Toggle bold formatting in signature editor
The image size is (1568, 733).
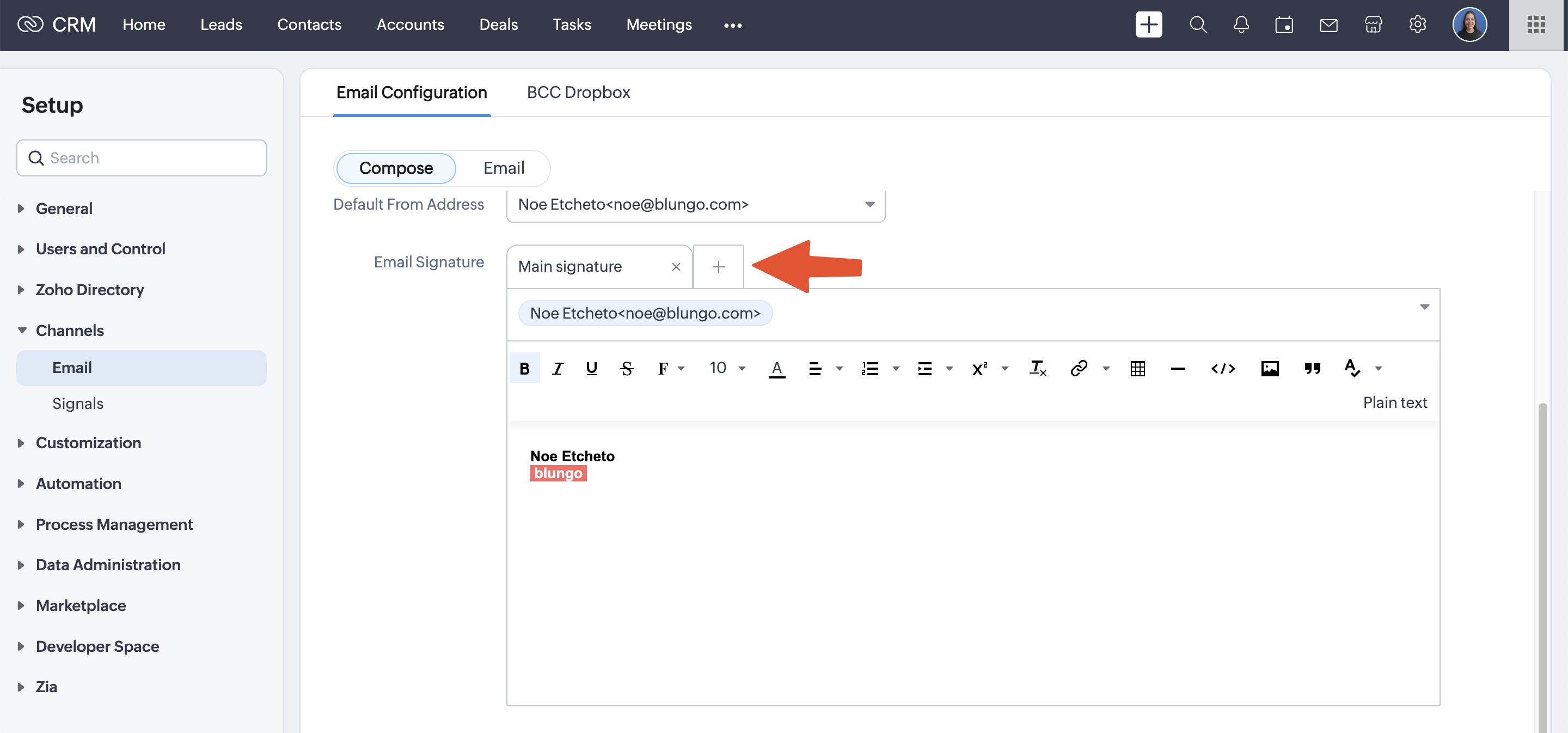coord(524,368)
